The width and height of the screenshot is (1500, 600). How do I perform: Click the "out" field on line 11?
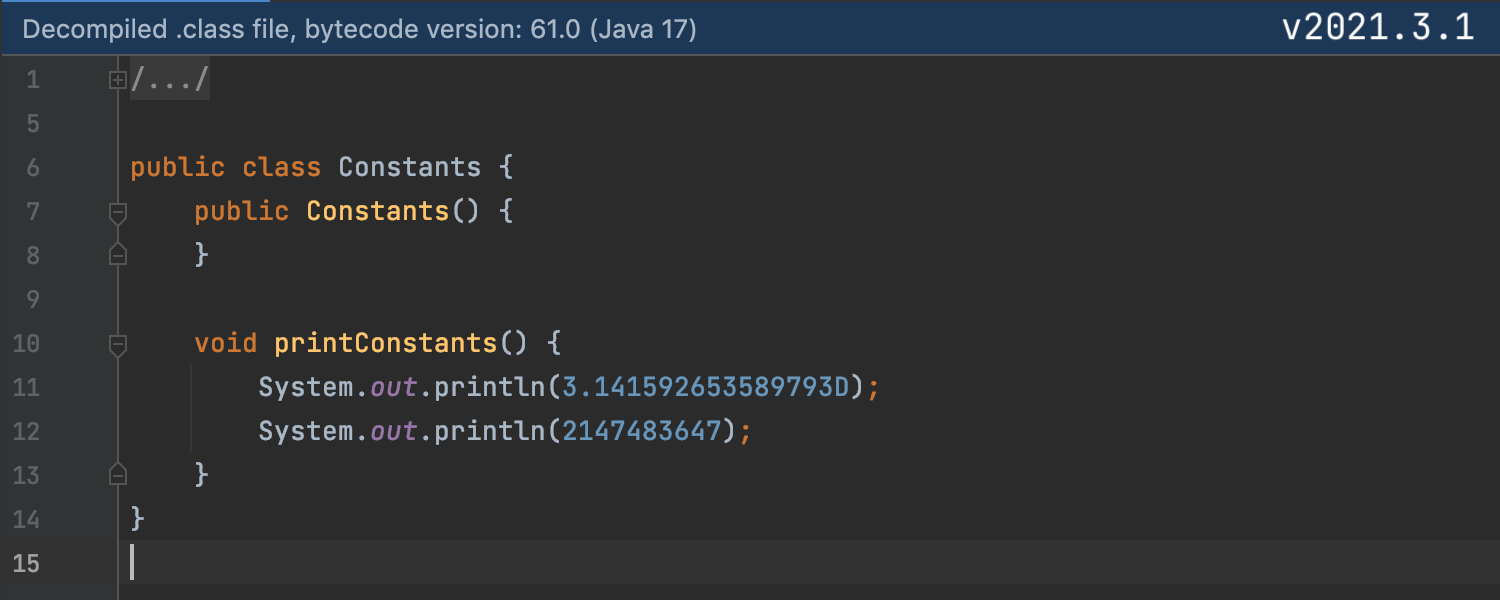393,387
